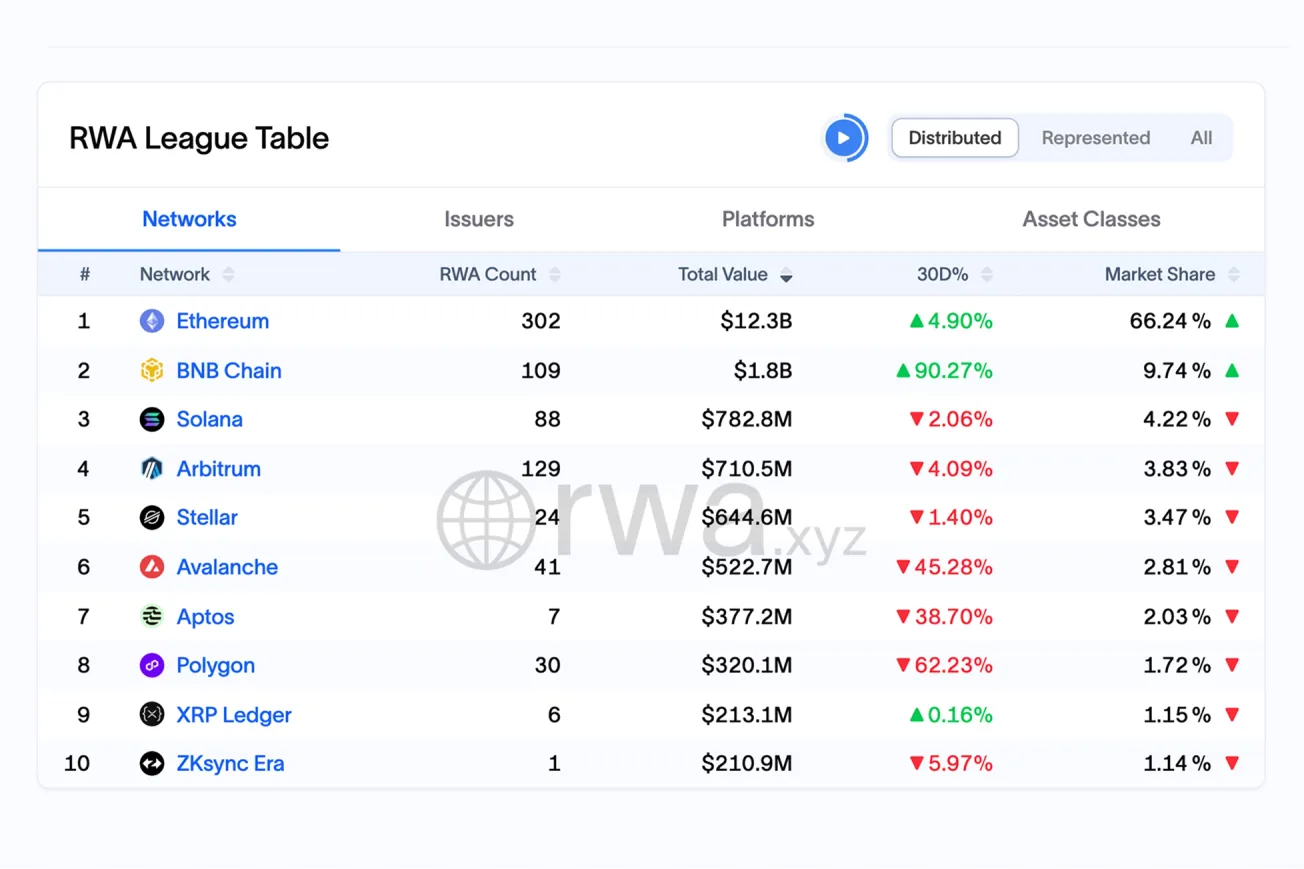
Task: Sort by Total Value column arrow
Action: pos(786,275)
